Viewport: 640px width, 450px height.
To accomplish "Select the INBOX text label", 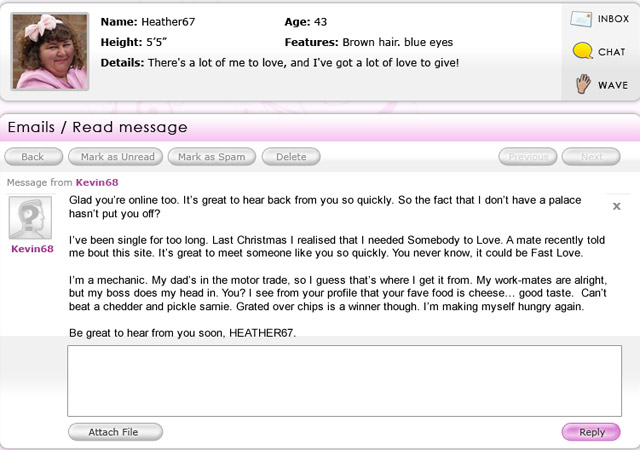I will coord(613,19).
